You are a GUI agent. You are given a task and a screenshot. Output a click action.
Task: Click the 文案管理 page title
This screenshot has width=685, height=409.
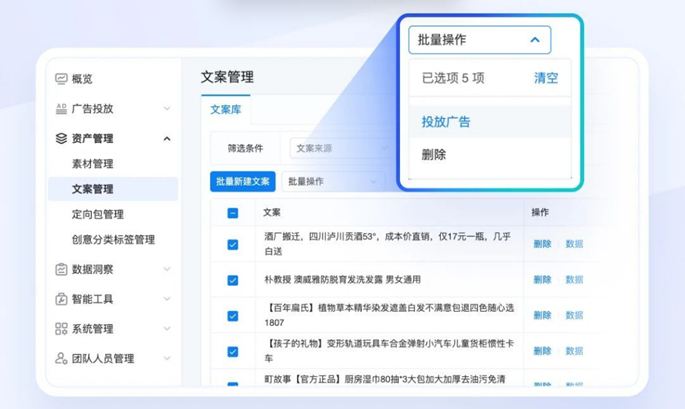[227, 77]
